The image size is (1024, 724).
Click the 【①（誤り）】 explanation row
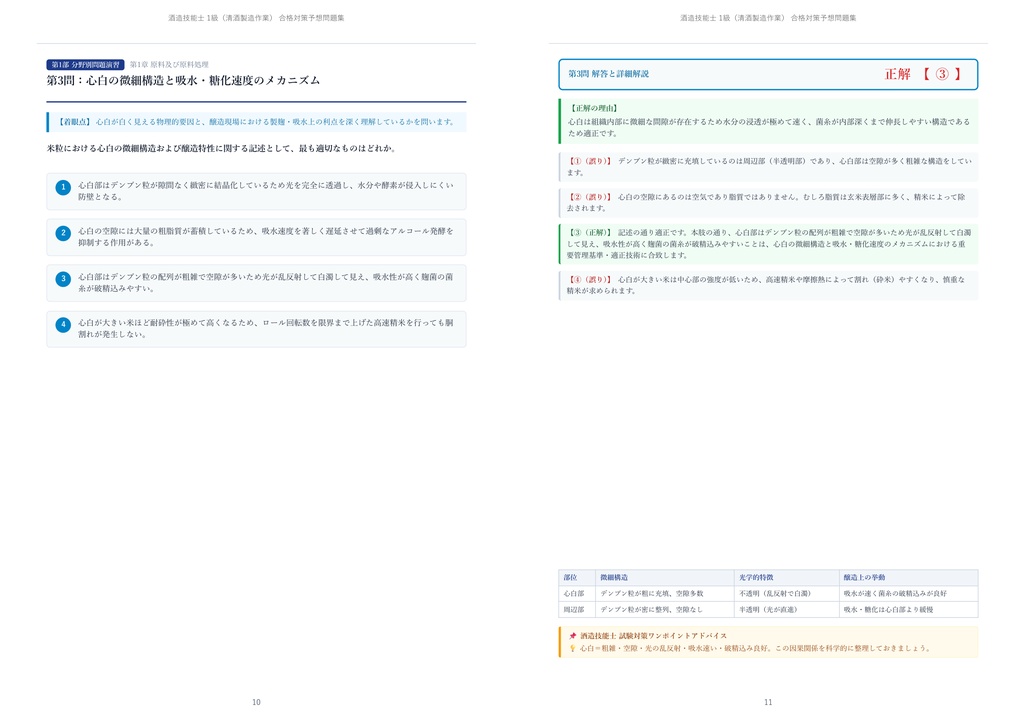[x=768, y=166]
